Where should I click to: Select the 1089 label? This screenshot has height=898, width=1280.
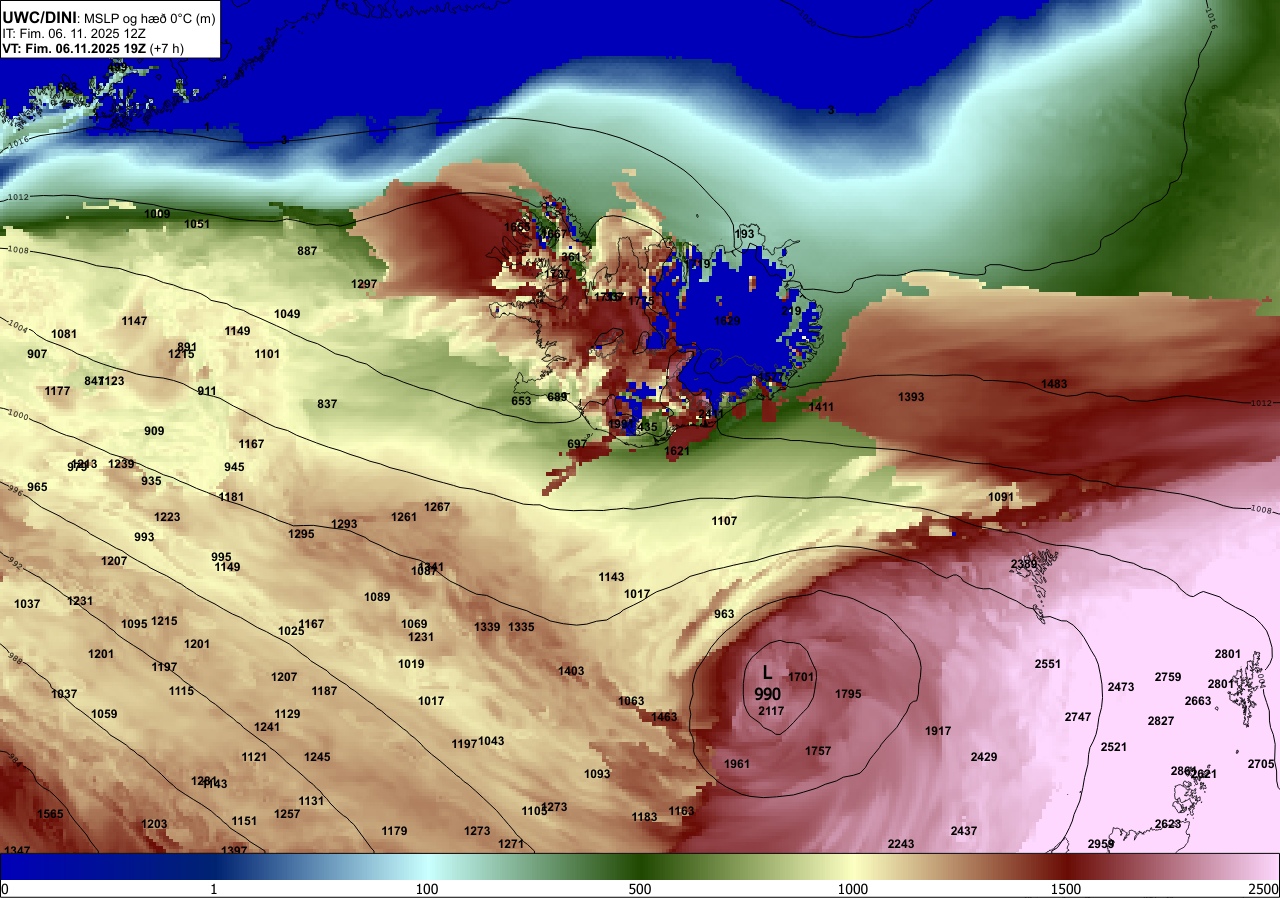[x=377, y=597]
